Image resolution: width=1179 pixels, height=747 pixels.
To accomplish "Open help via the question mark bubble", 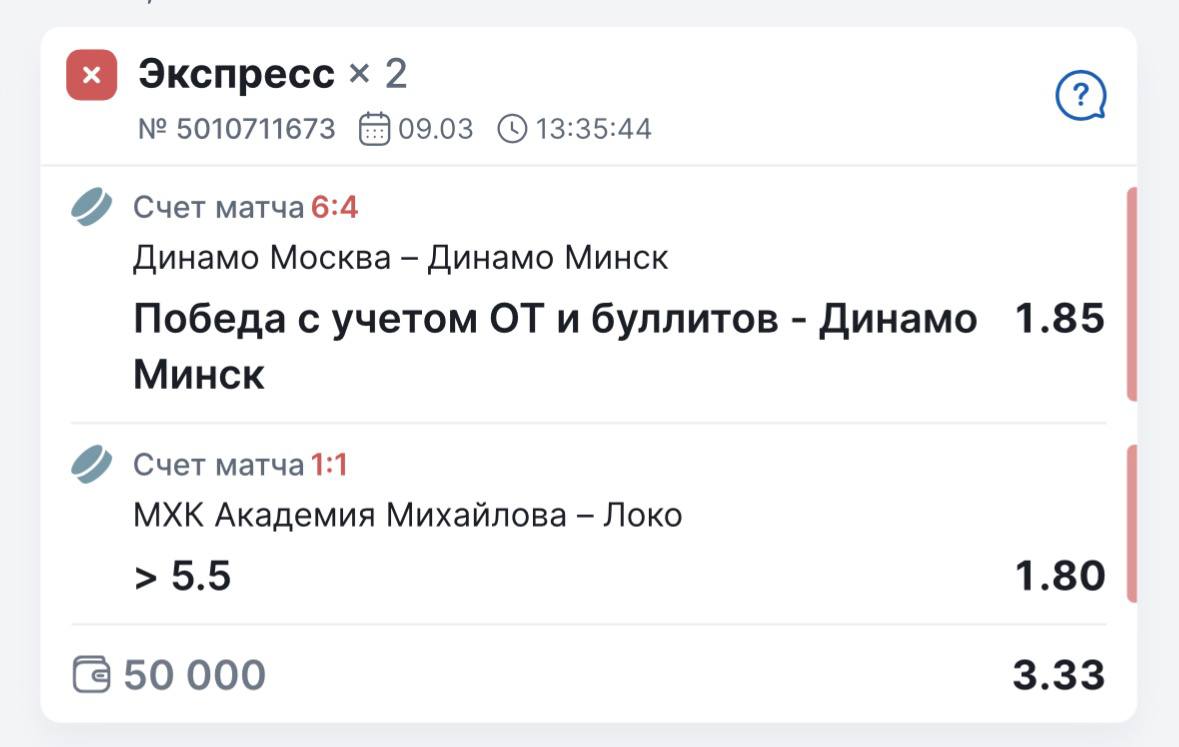I will pos(1081,98).
